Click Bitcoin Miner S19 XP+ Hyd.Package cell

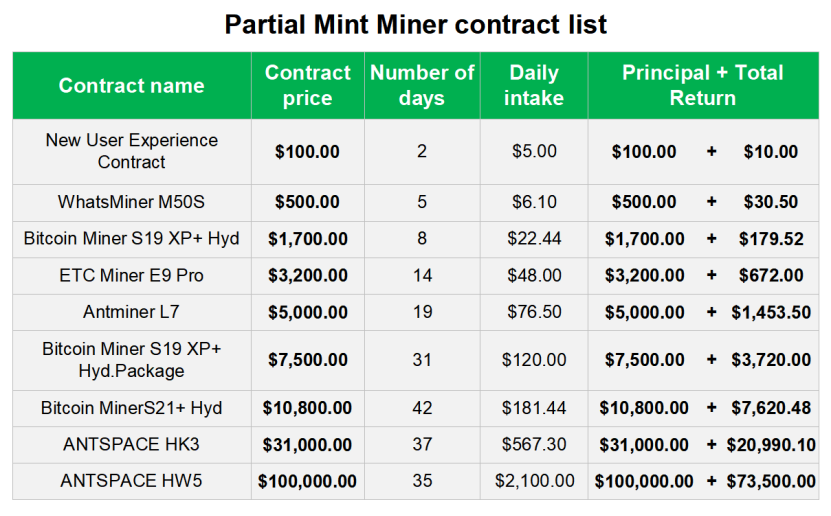coord(131,360)
